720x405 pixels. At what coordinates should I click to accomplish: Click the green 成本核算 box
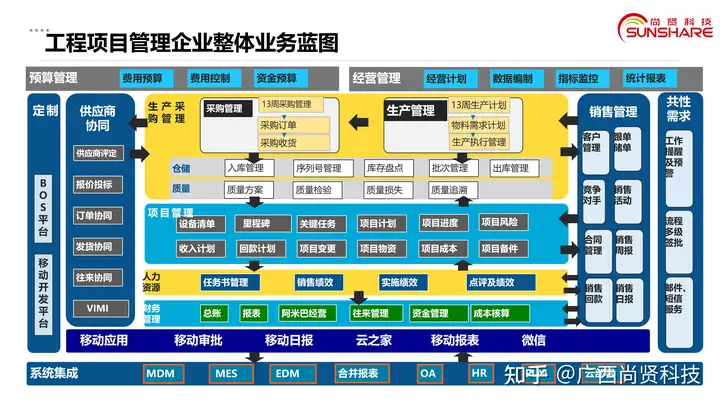500,314
